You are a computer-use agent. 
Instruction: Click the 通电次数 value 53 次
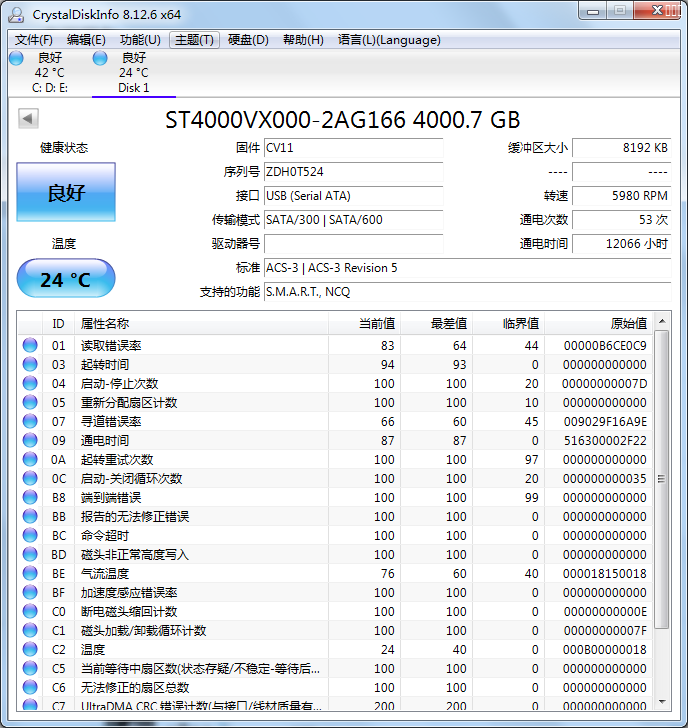[622, 220]
